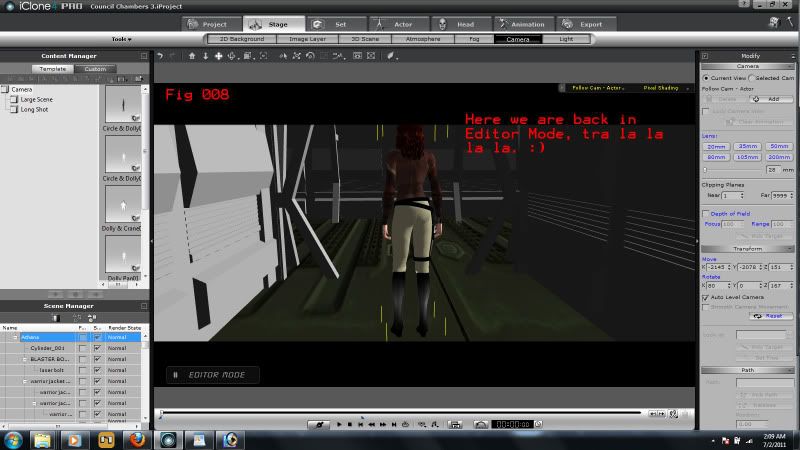Open the file explorer folder taskbar icon
This screenshot has width=800, height=450.
pos(43,440)
